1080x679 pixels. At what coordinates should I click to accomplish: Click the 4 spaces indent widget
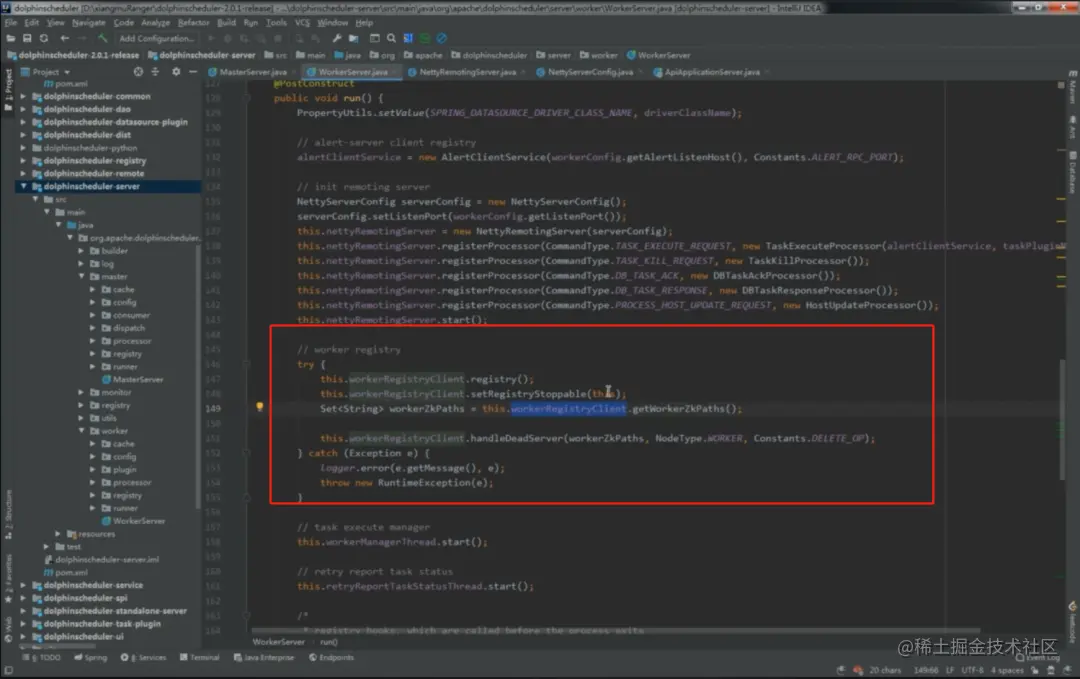point(1007,670)
